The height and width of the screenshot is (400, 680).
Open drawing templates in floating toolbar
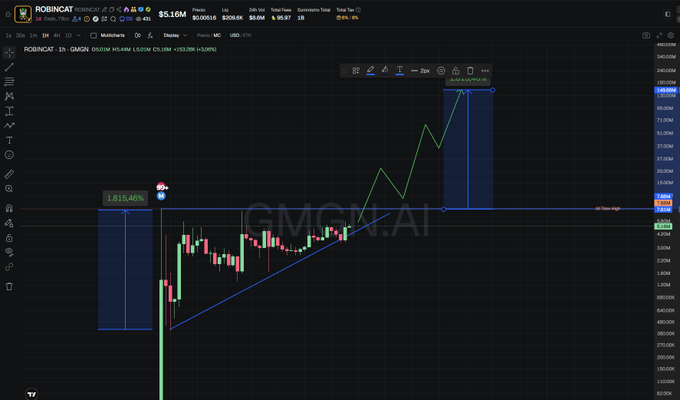pos(356,71)
